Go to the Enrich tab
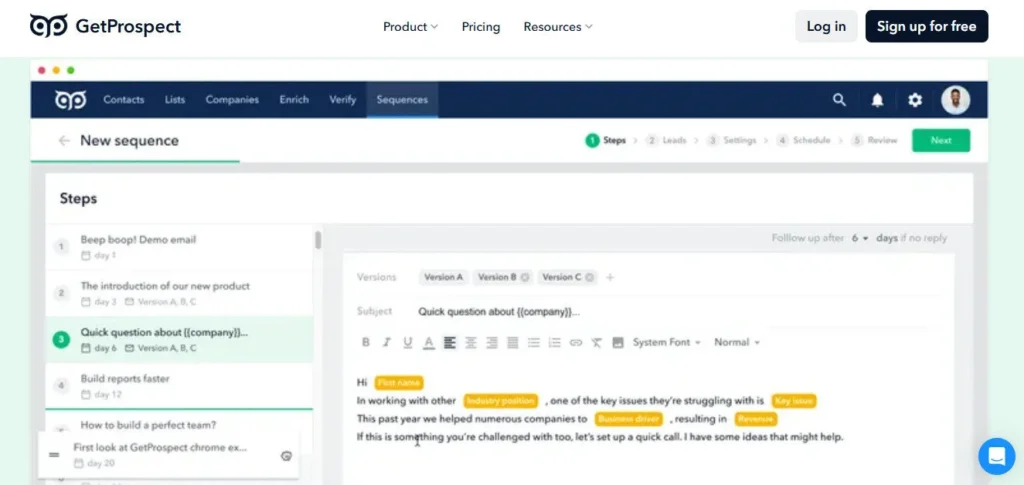Image resolution: width=1024 pixels, height=485 pixels. tap(294, 100)
